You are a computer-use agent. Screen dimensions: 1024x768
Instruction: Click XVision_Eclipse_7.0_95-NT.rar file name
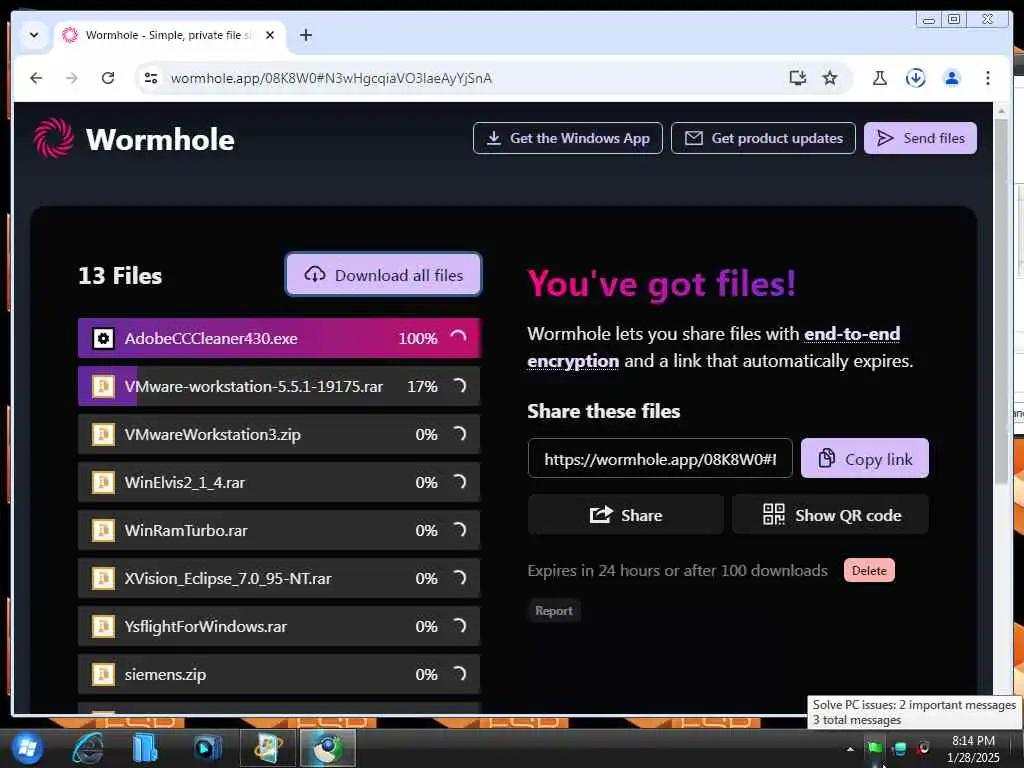pyautogui.click(x=228, y=579)
